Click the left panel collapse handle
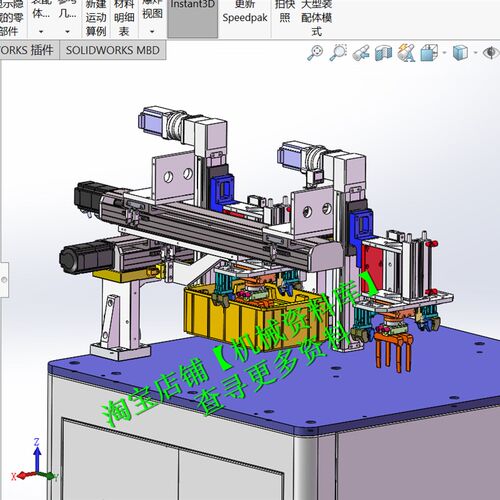The image size is (500, 500). (4, 280)
